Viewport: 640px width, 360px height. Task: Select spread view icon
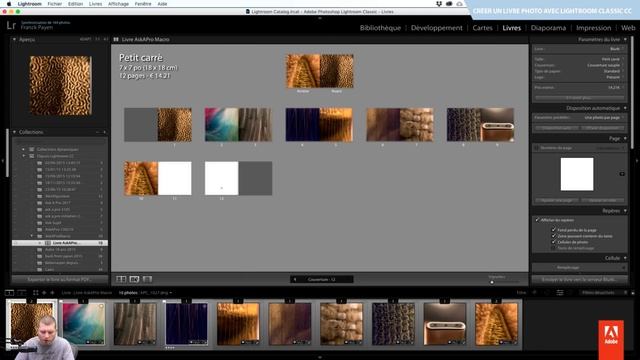pos(134,279)
